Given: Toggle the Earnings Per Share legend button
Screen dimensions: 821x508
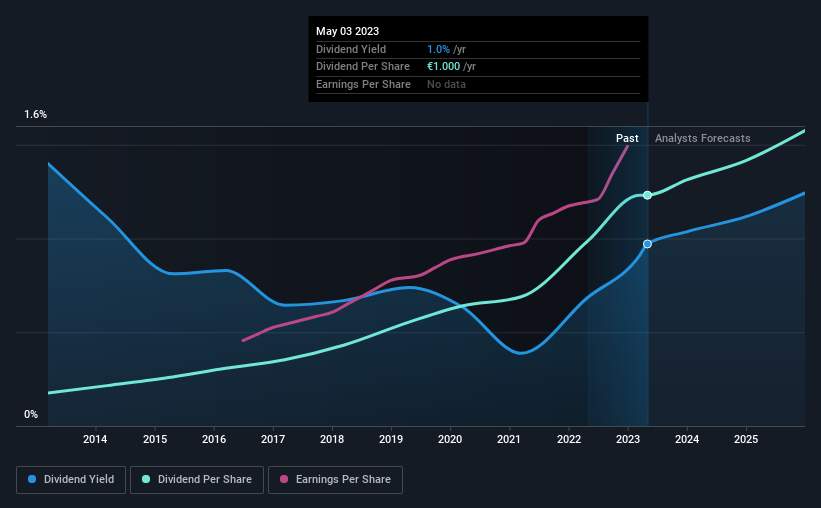Looking at the screenshot, I should [335, 480].
